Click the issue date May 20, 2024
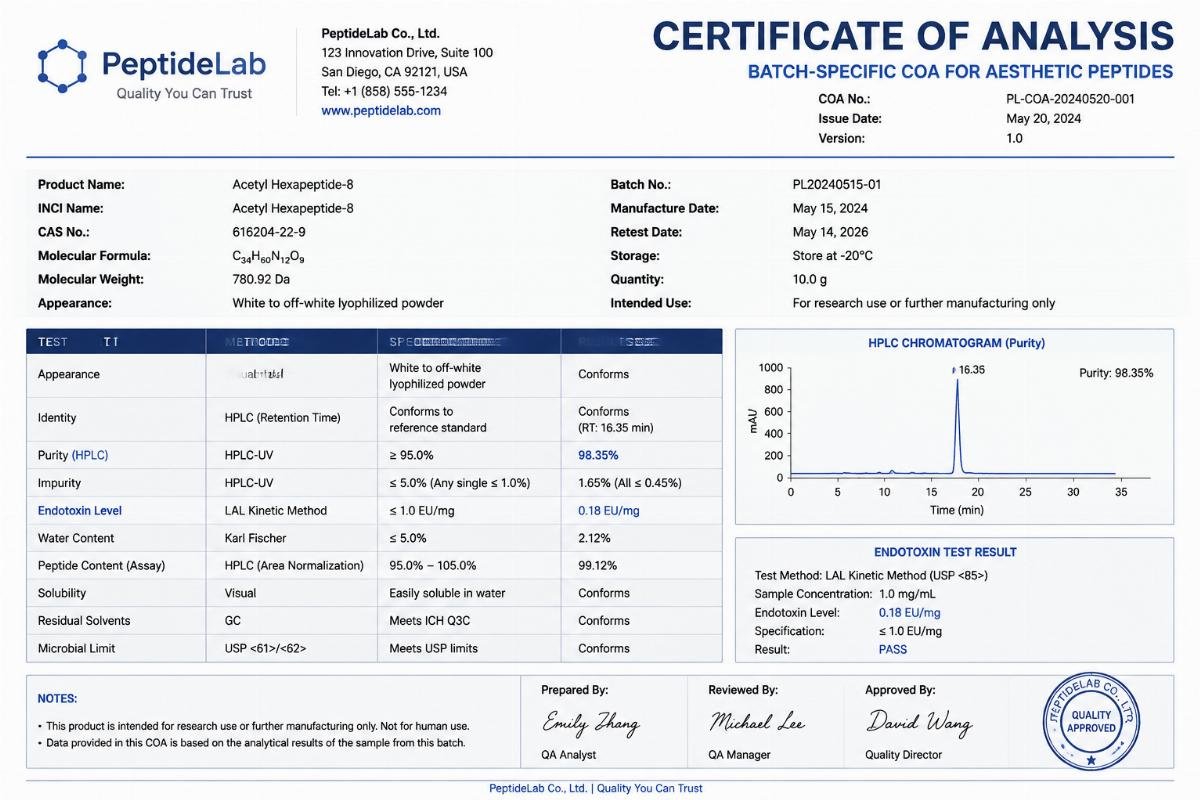This screenshot has height=800, width=1200. [1043, 118]
